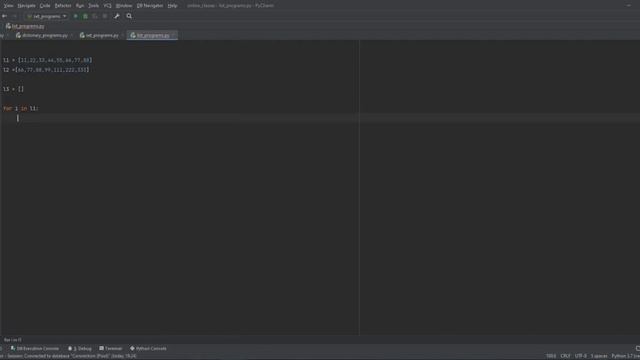640x360 pixels.
Task: Click the UTF-8 encoding in status bar
Action: click(580, 356)
